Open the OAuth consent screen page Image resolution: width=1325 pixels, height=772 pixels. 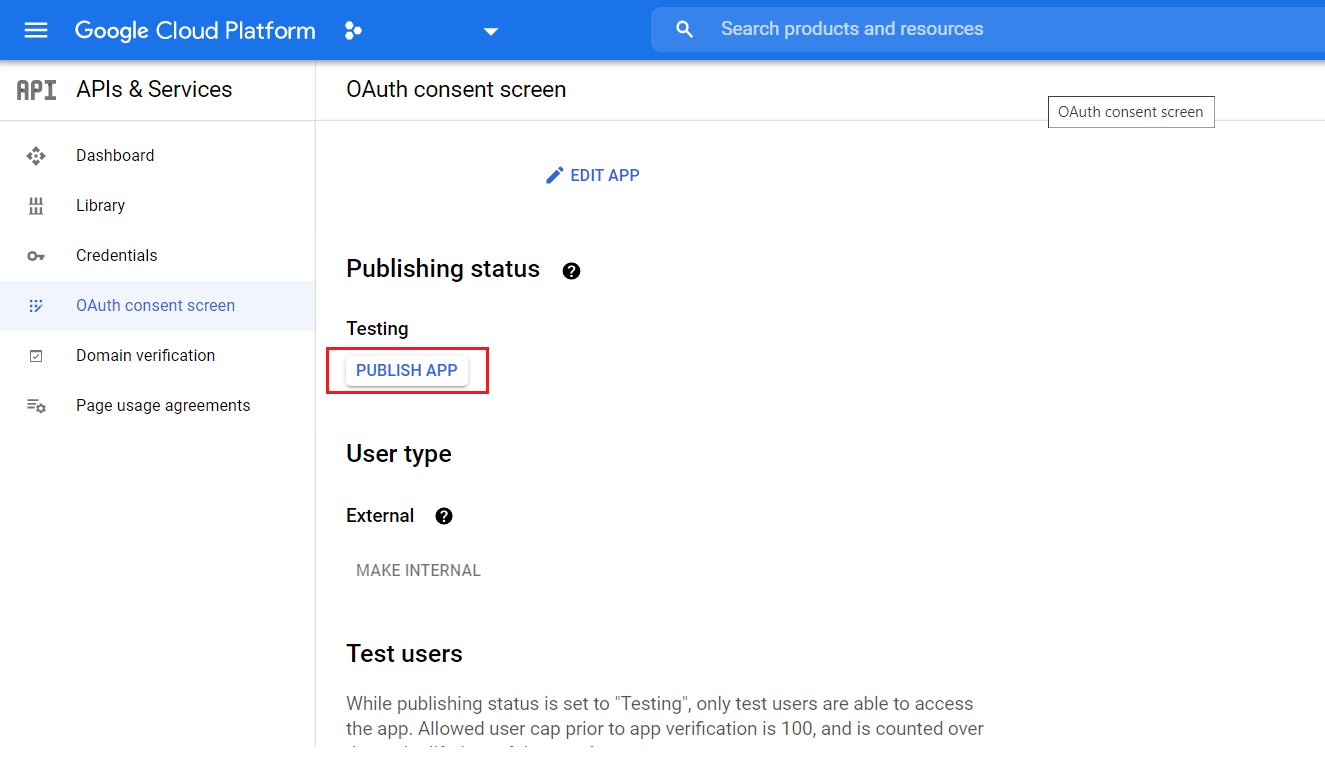pos(155,305)
